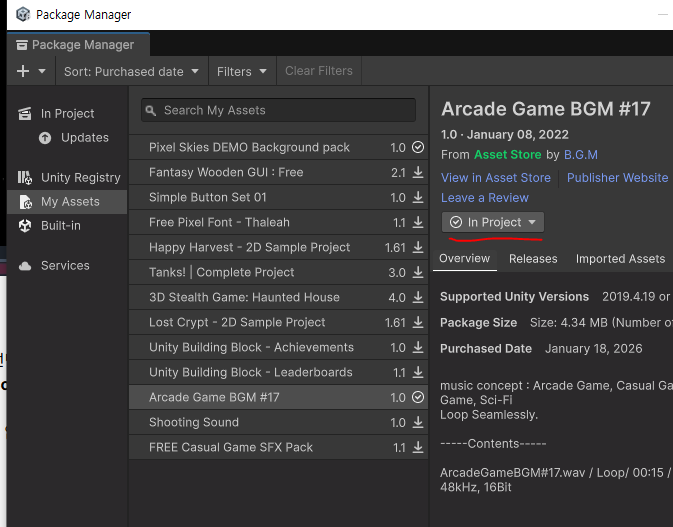Select Services in the sidebar

click(x=67, y=266)
